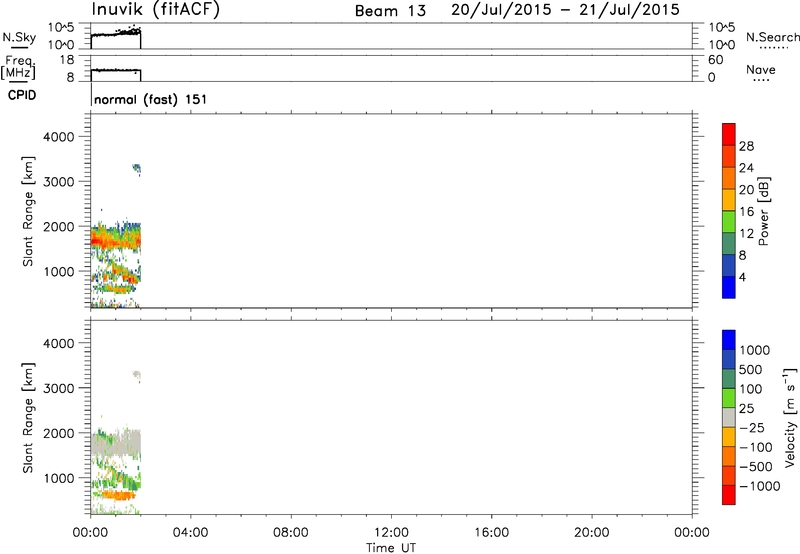This screenshot has width=800, height=554.
Task: Click the Inuvik (fitACF) plot title
Action: pyautogui.click(x=156, y=10)
